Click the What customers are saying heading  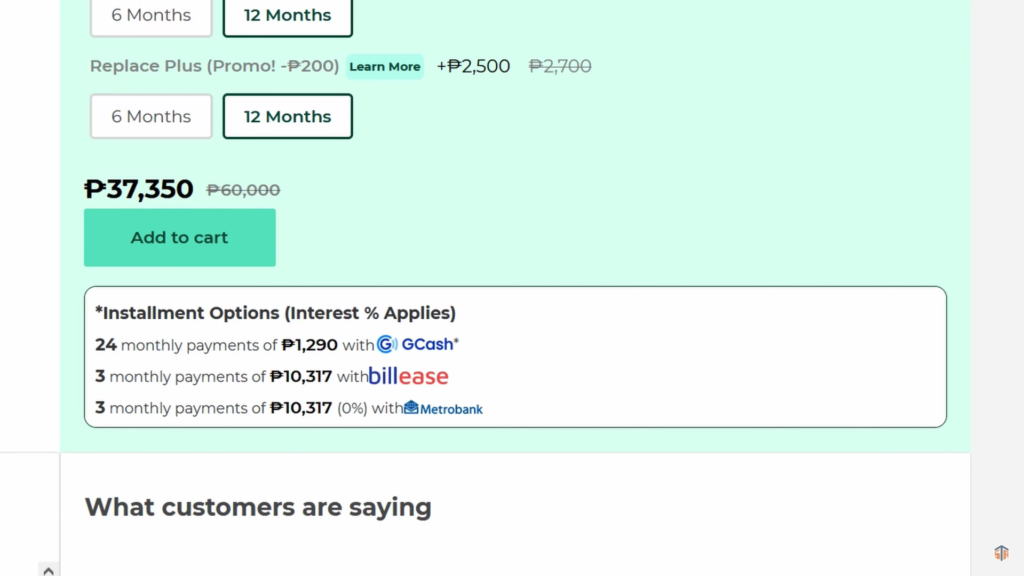pos(258,507)
